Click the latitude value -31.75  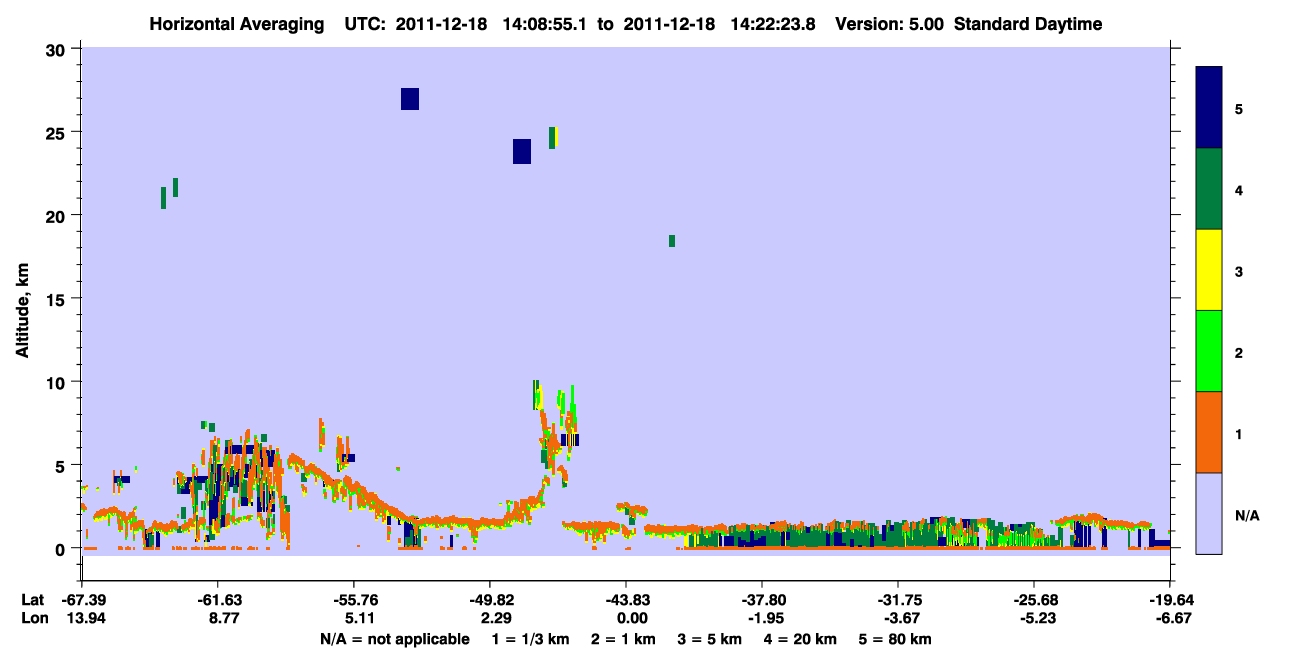click(x=899, y=600)
